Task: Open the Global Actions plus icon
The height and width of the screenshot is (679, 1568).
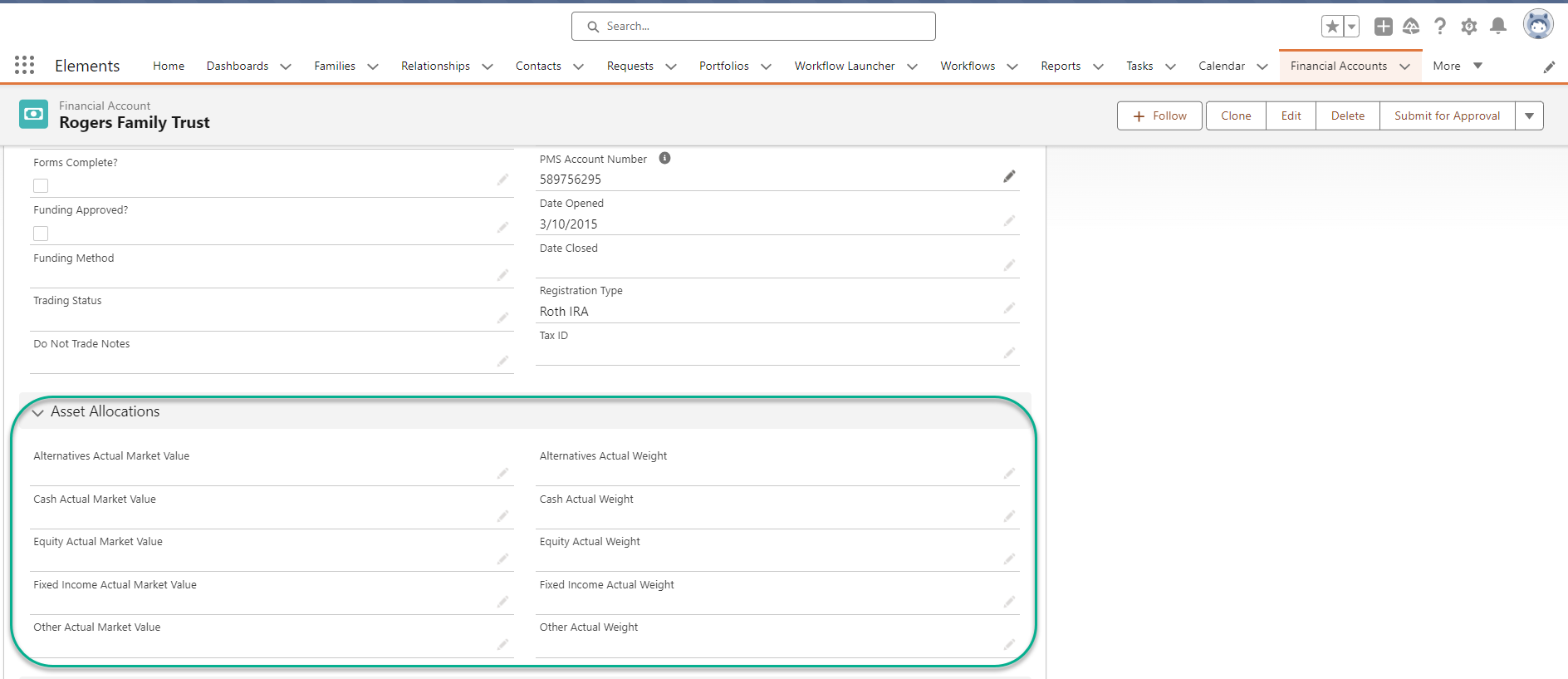Action: click(1383, 27)
